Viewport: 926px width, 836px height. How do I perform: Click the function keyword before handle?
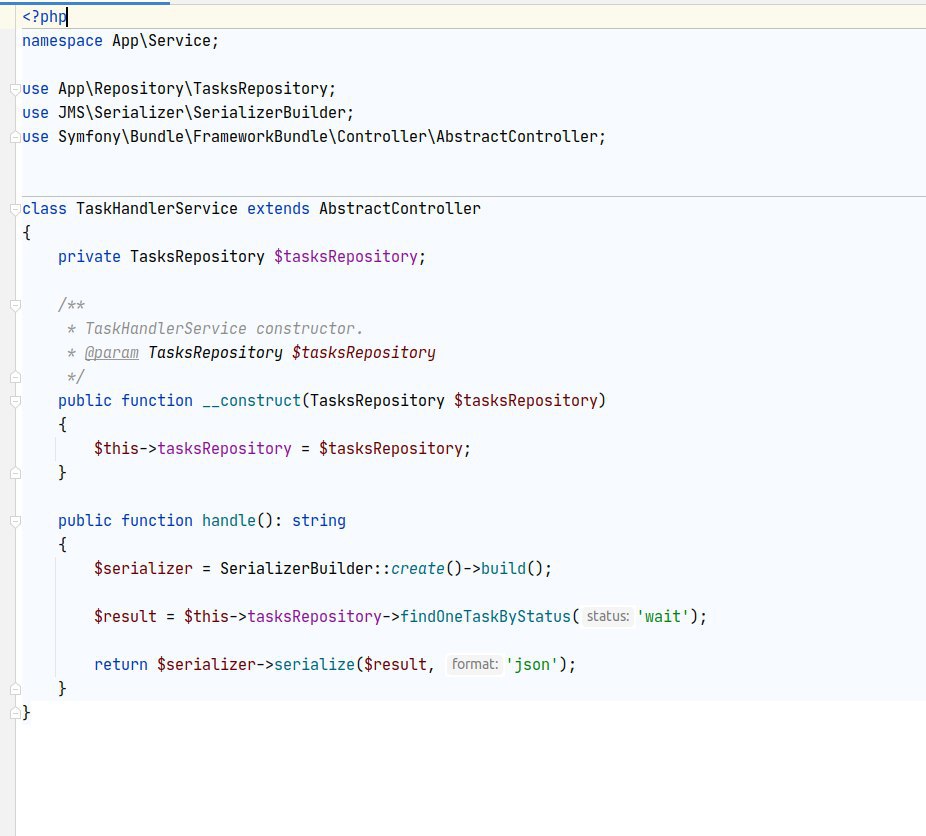(156, 521)
